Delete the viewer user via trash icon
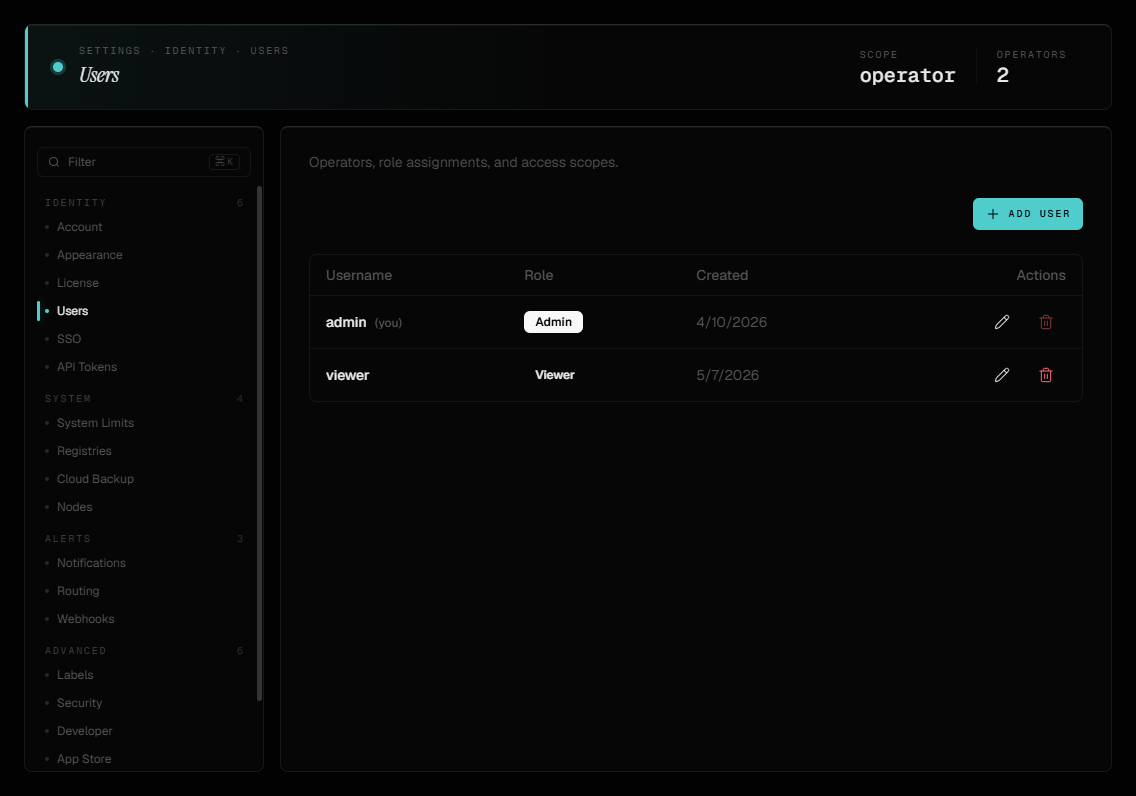Screen dimensions: 1136x796 click(1045, 375)
